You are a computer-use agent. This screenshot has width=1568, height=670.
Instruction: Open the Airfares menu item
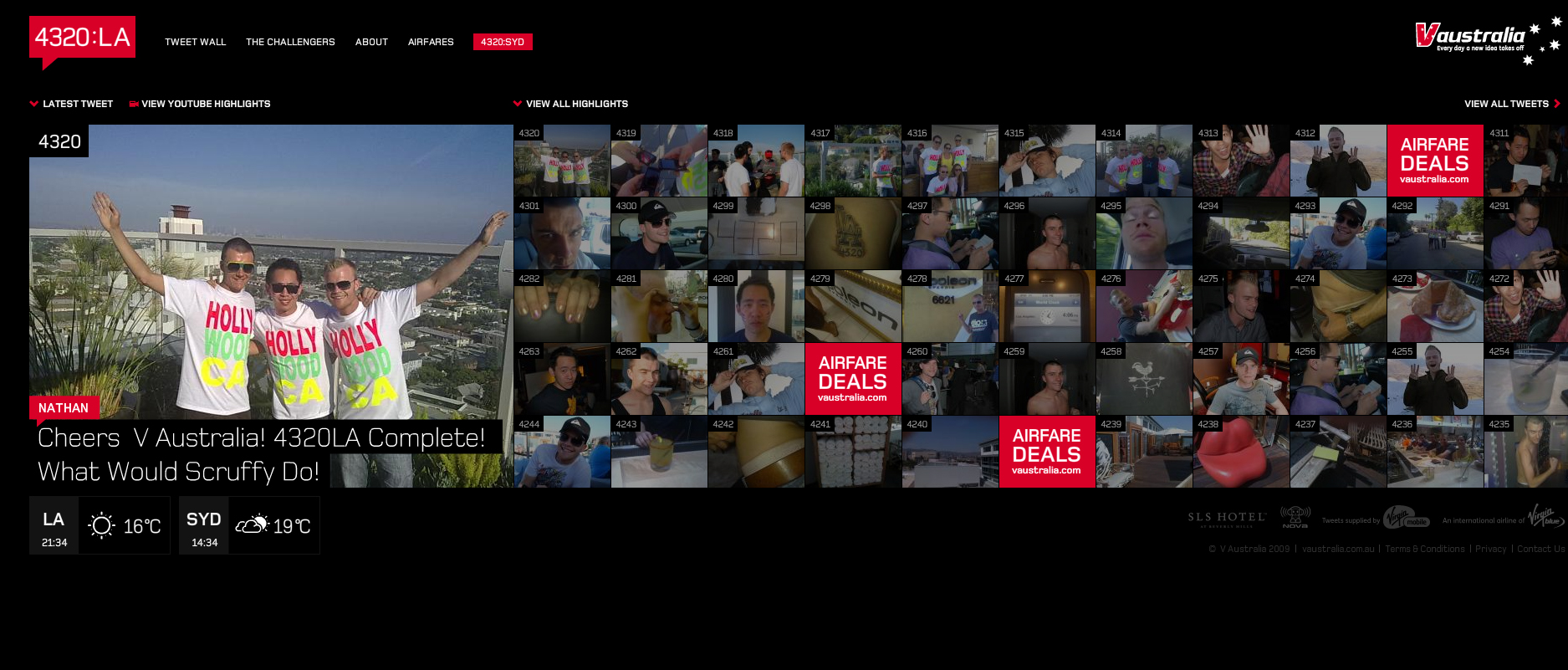tap(431, 42)
